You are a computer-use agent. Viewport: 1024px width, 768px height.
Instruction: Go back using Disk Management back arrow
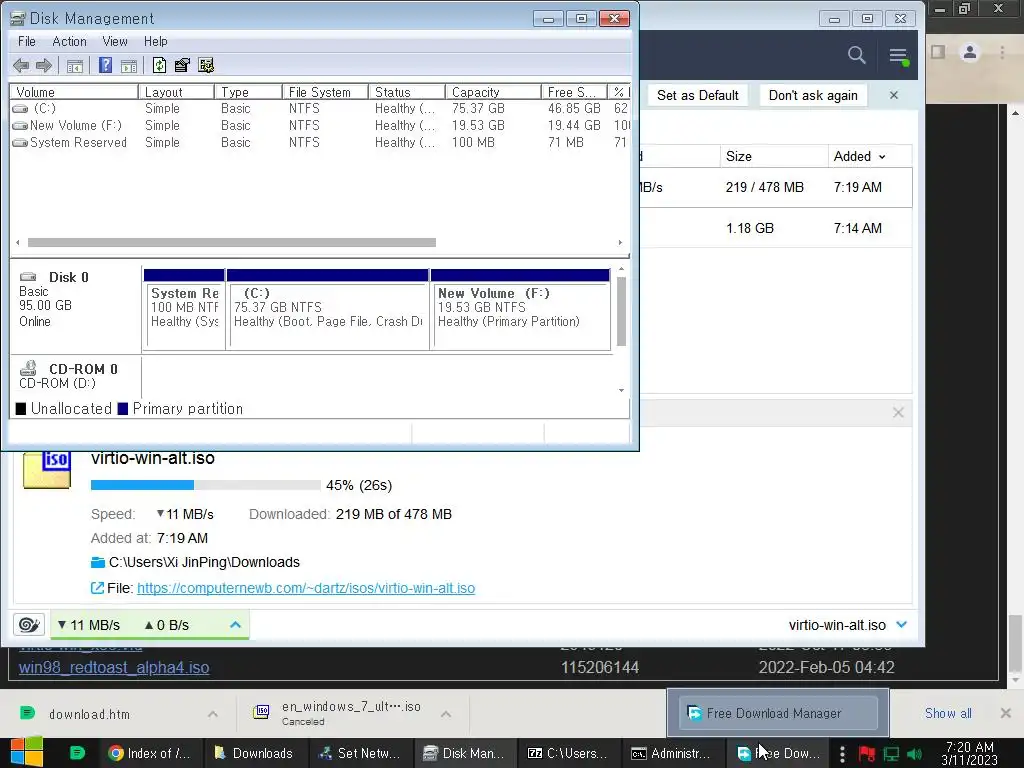pyautogui.click(x=21, y=65)
